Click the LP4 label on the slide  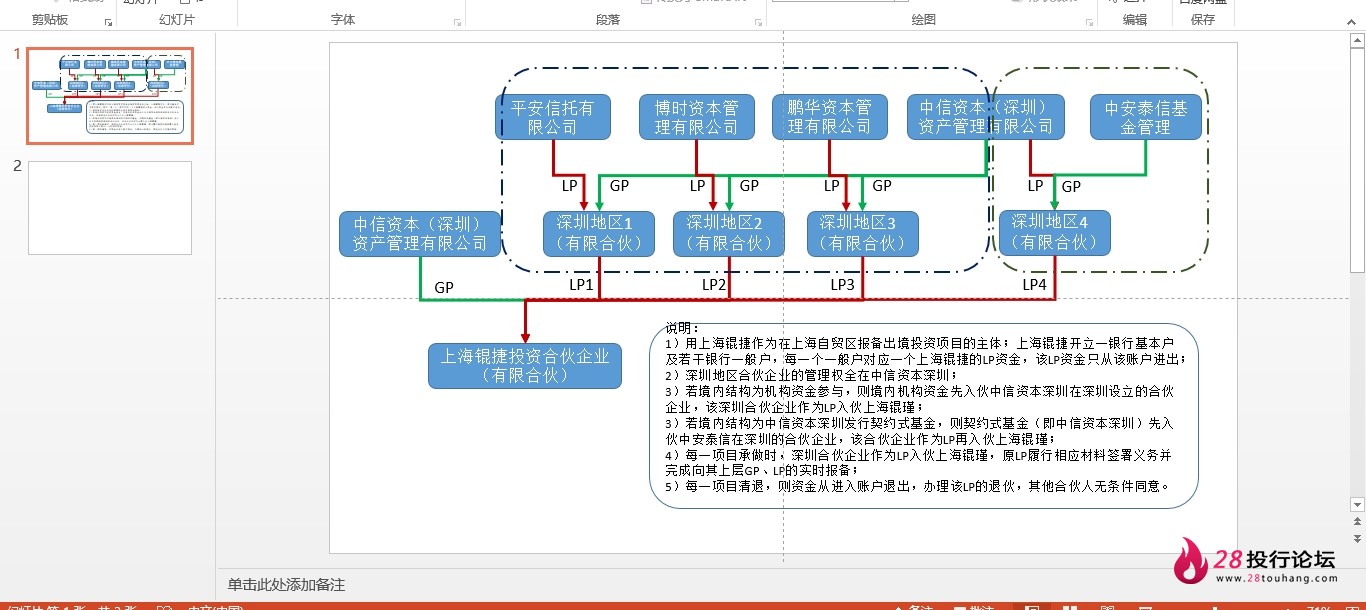1034,285
